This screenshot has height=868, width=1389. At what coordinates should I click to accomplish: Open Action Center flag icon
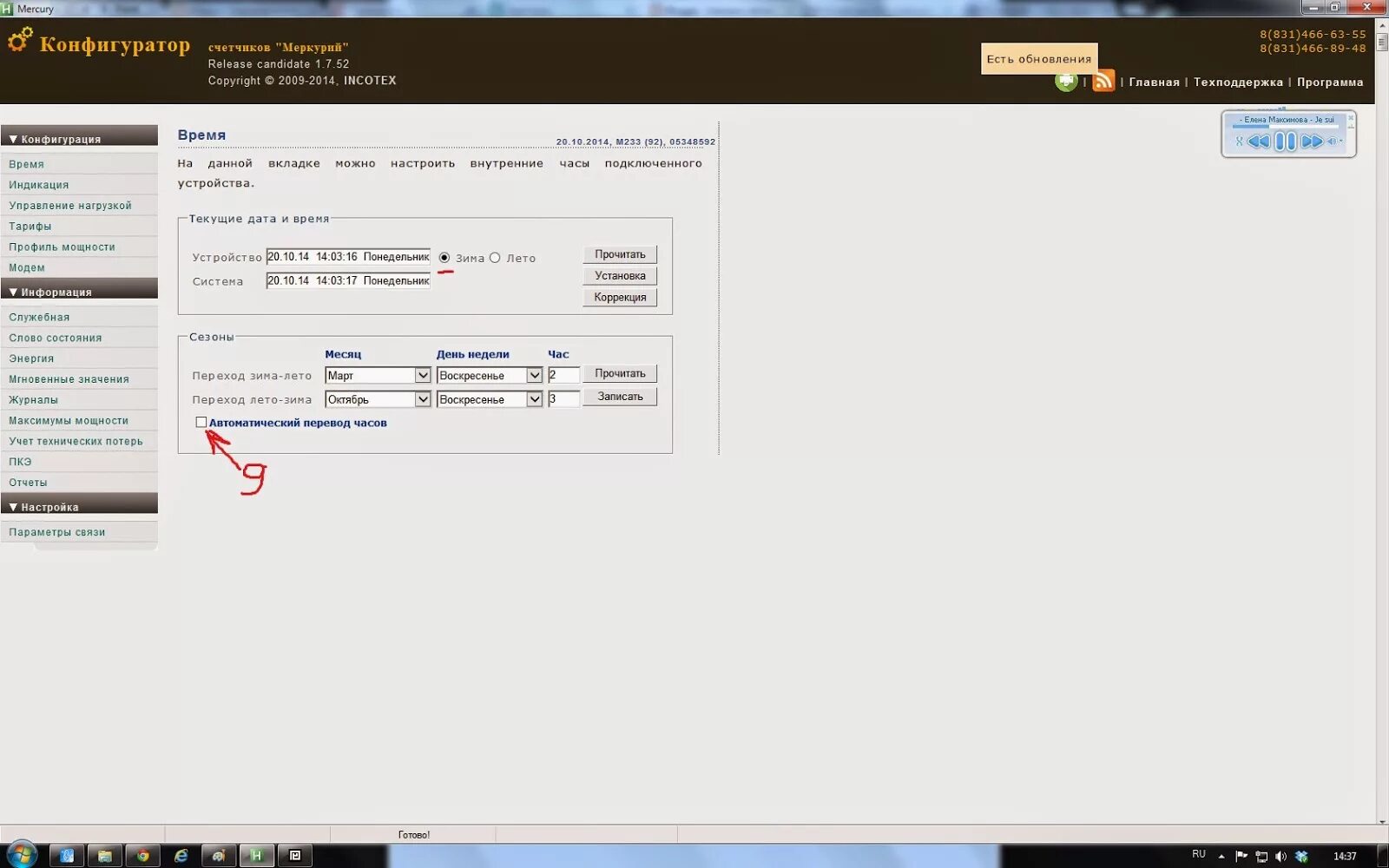coord(1241,857)
